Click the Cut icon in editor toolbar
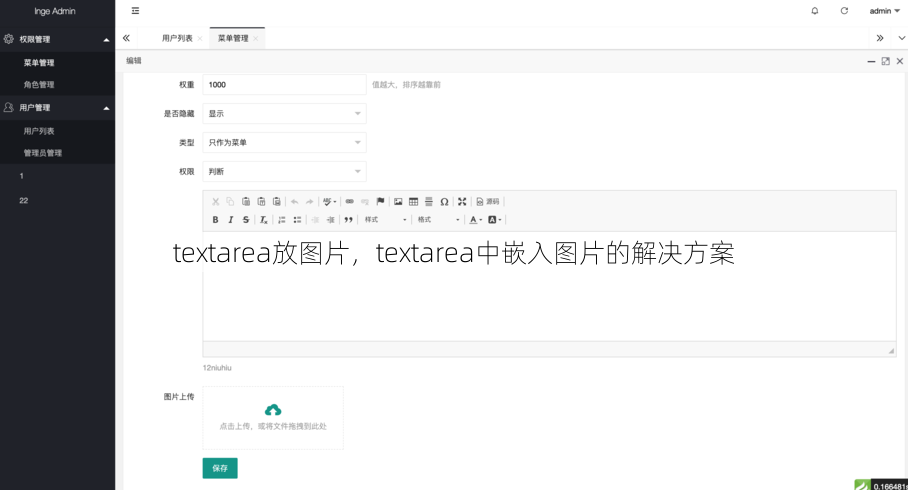Screen dimensions: 908x490 coord(215,202)
